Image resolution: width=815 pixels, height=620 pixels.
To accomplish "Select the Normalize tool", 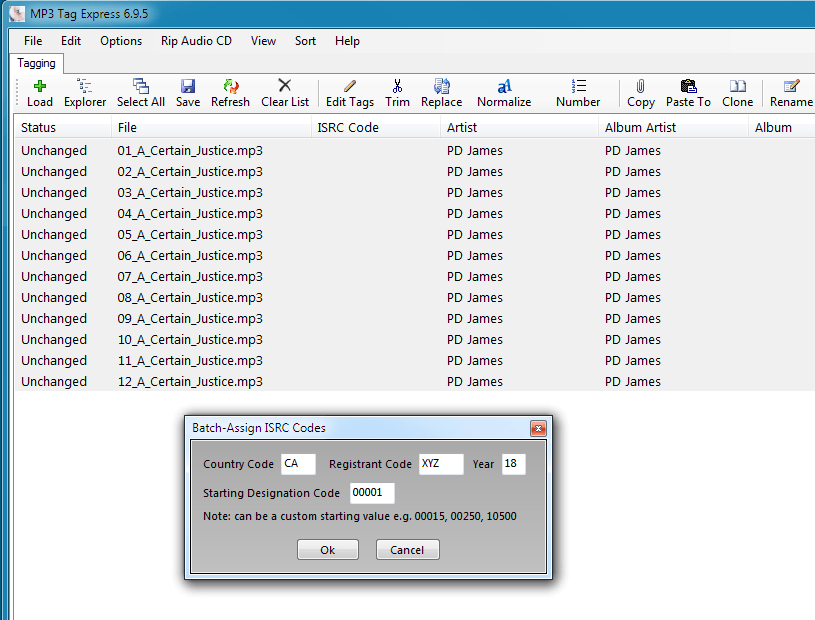I will [x=503, y=92].
